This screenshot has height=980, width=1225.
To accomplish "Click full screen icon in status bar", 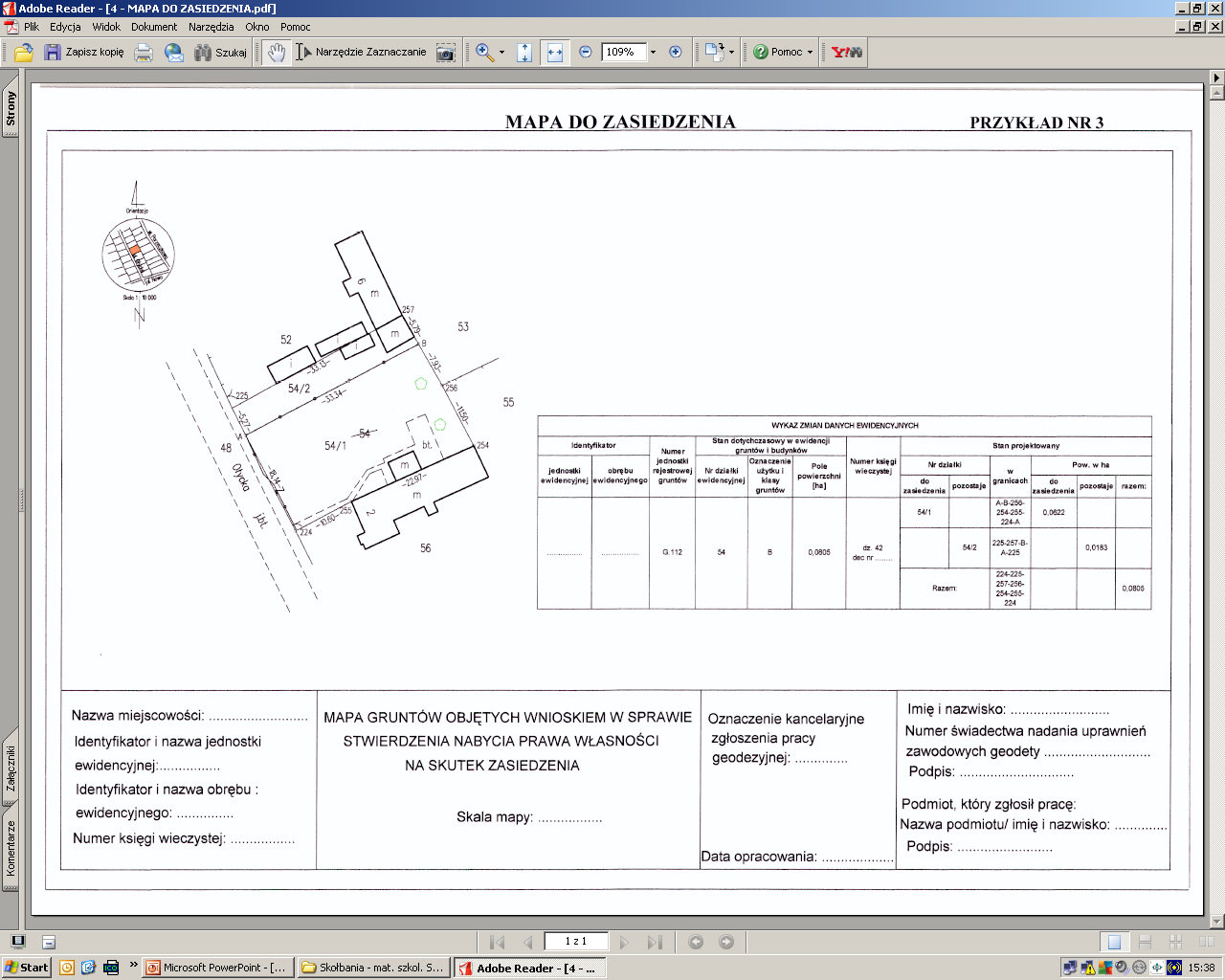I will coord(17,942).
